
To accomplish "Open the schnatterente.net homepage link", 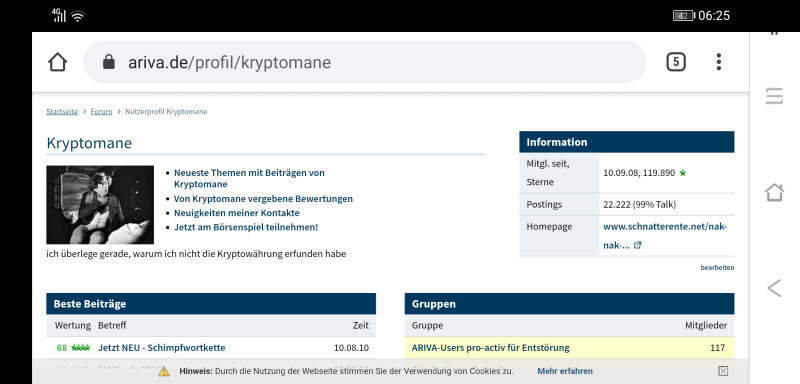I will pos(665,236).
